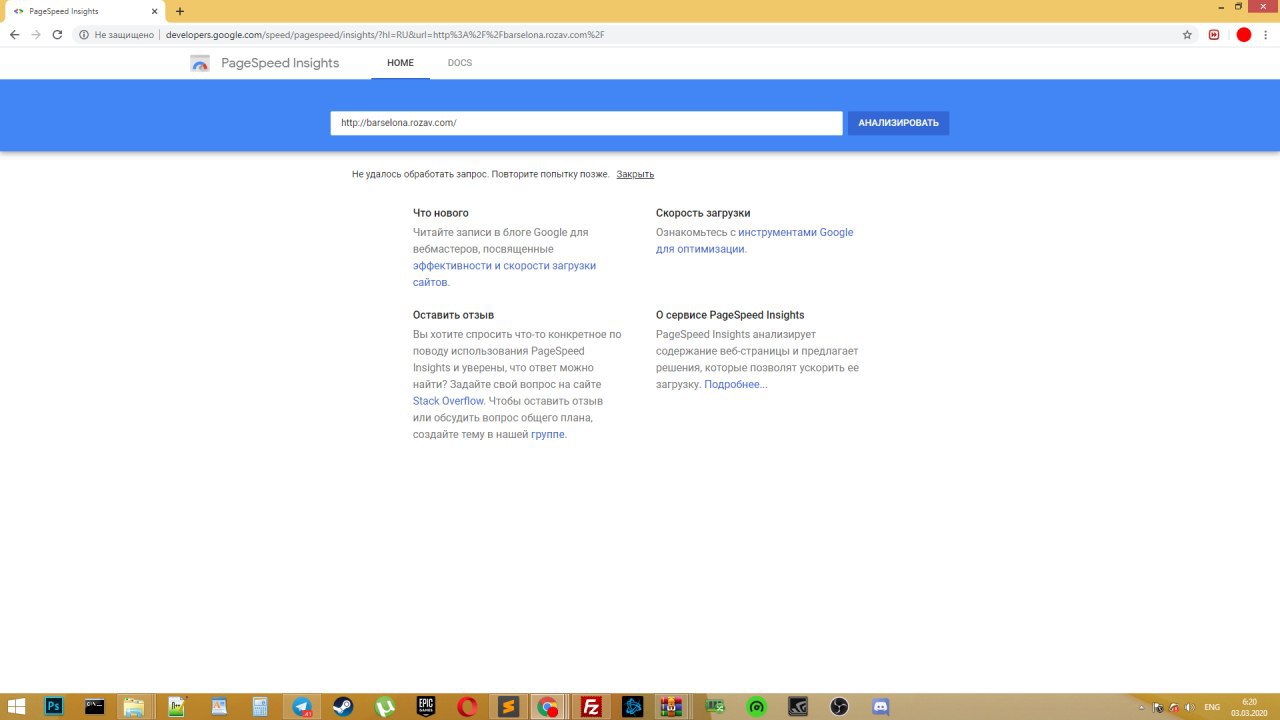Viewport: 1280px width, 720px height.
Task: Dismiss the error via the Закрыть link
Action: point(635,174)
